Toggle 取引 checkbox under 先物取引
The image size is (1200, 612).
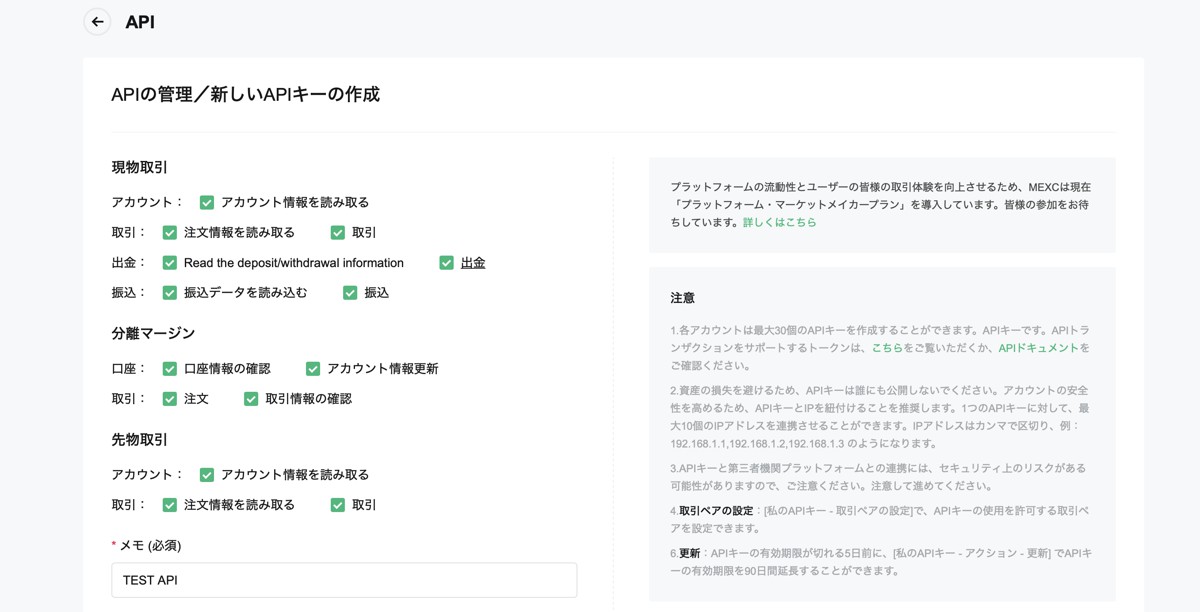pyautogui.click(x=337, y=505)
